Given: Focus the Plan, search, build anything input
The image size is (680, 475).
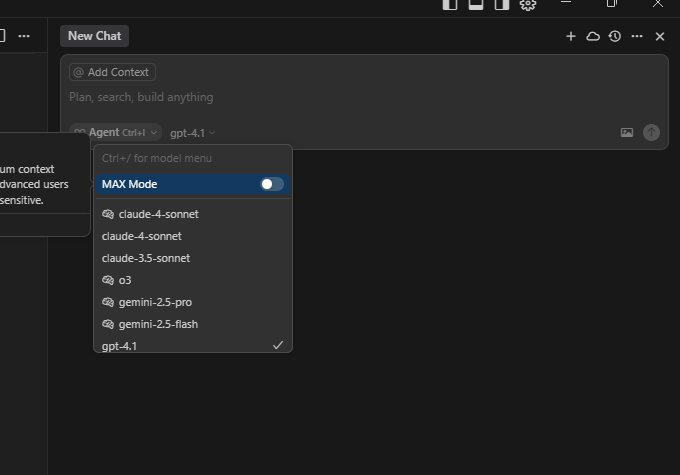Looking at the screenshot, I should click(364, 97).
